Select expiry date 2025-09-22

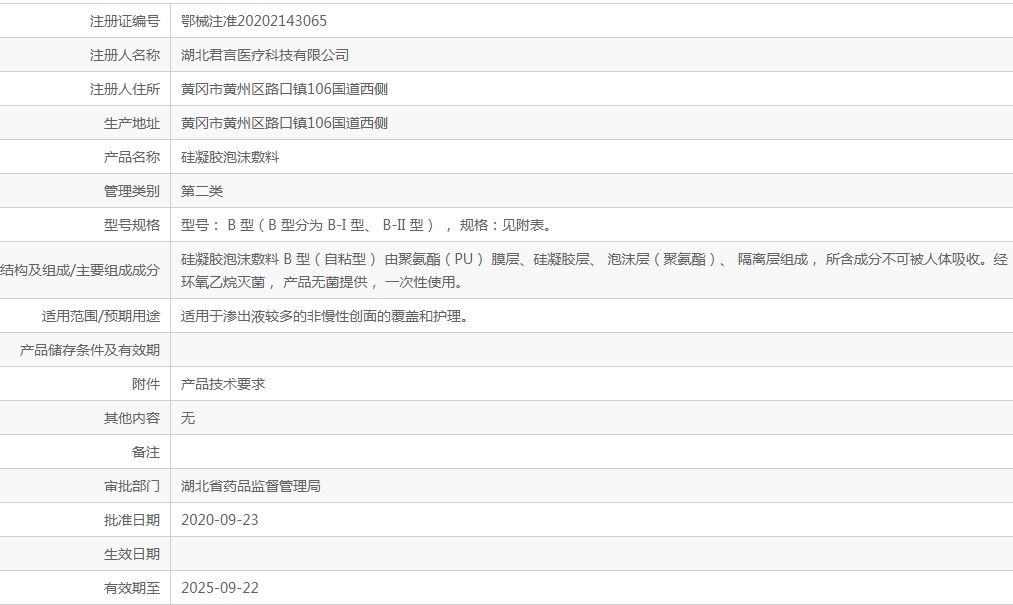point(220,588)
